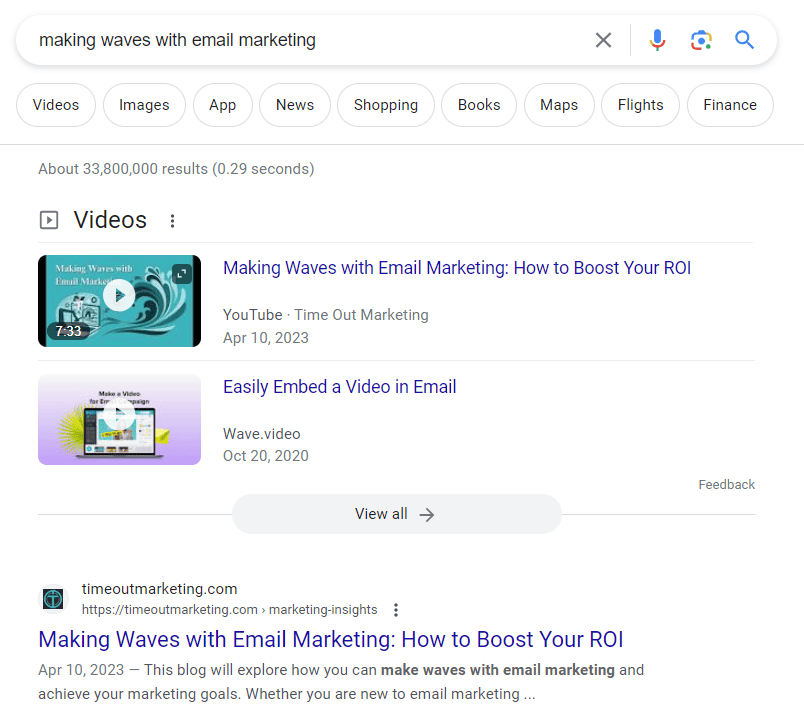804x718 pixels.
Task: Click the YouTube · Time Out Marketing source text
Action: [x=326, y=315]
